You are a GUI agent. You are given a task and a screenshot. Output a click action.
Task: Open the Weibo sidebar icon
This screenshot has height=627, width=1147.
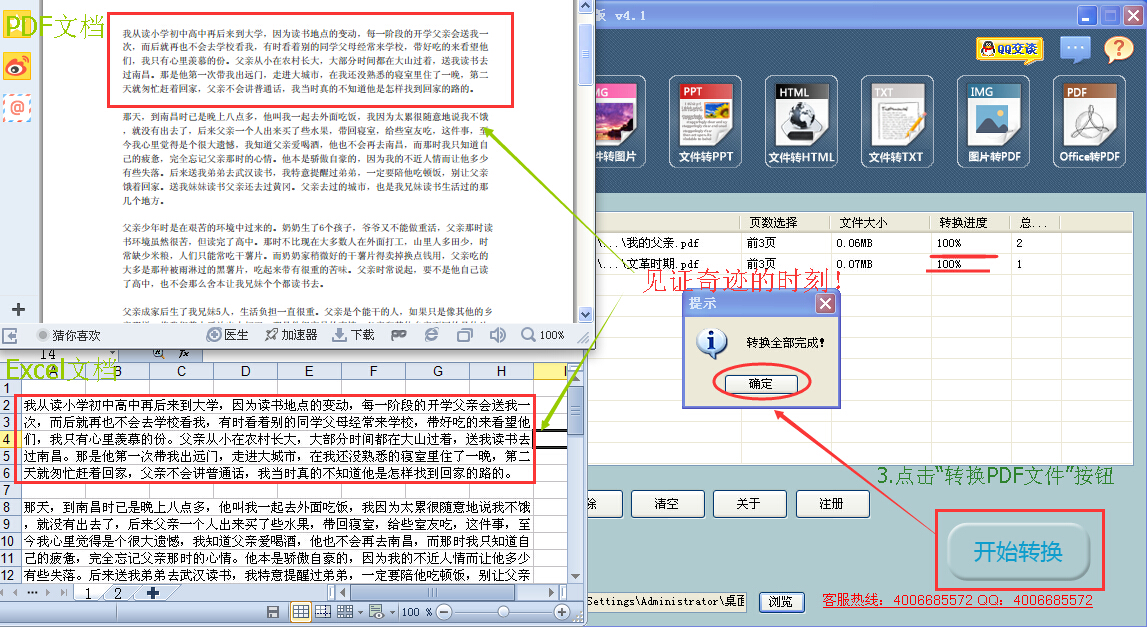[17, 67]
